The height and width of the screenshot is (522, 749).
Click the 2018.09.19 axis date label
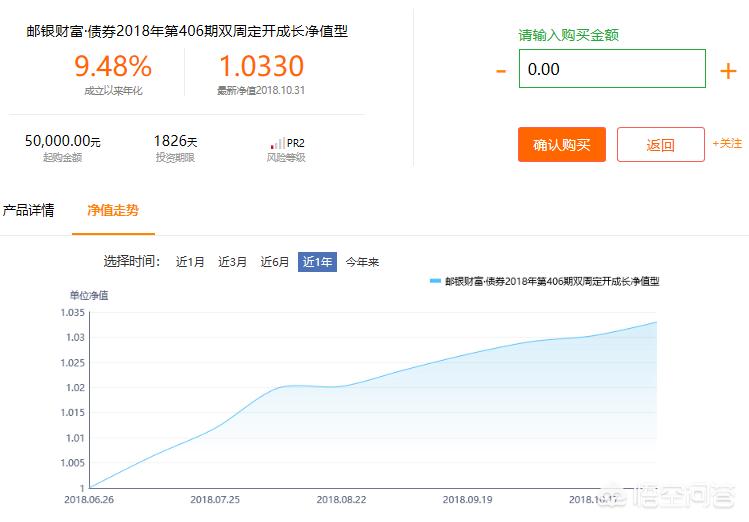pyautogui.click(x=467, y=500)
